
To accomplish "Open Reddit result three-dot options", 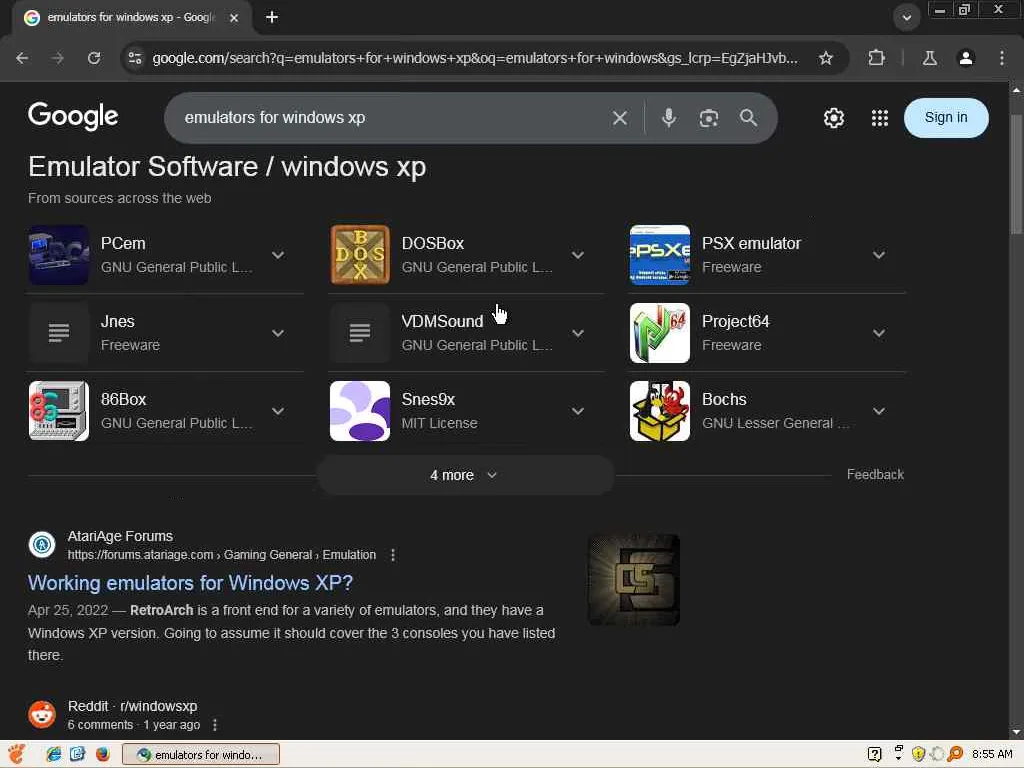I will [215, 725].
